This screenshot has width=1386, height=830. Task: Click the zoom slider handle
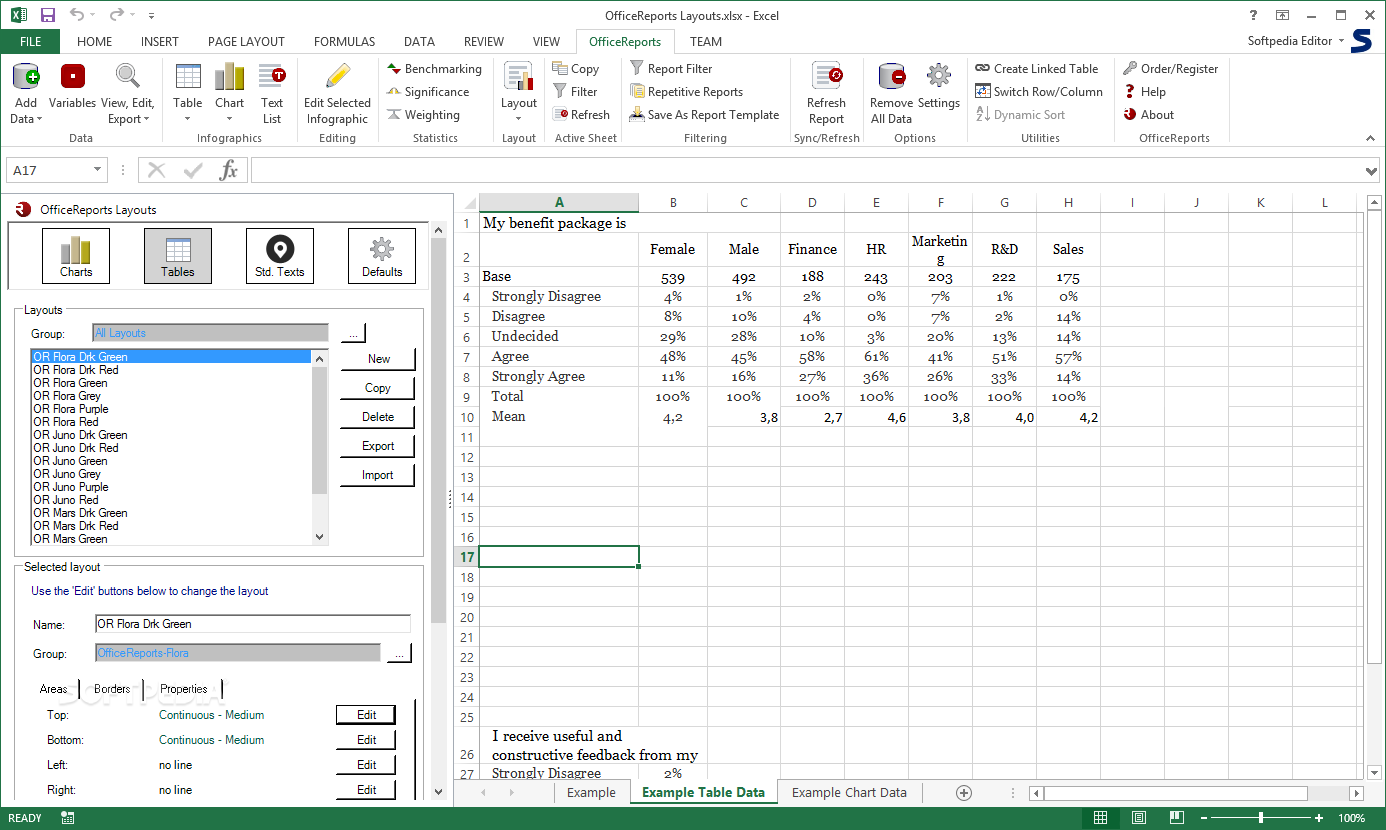tap(1260, 818)
